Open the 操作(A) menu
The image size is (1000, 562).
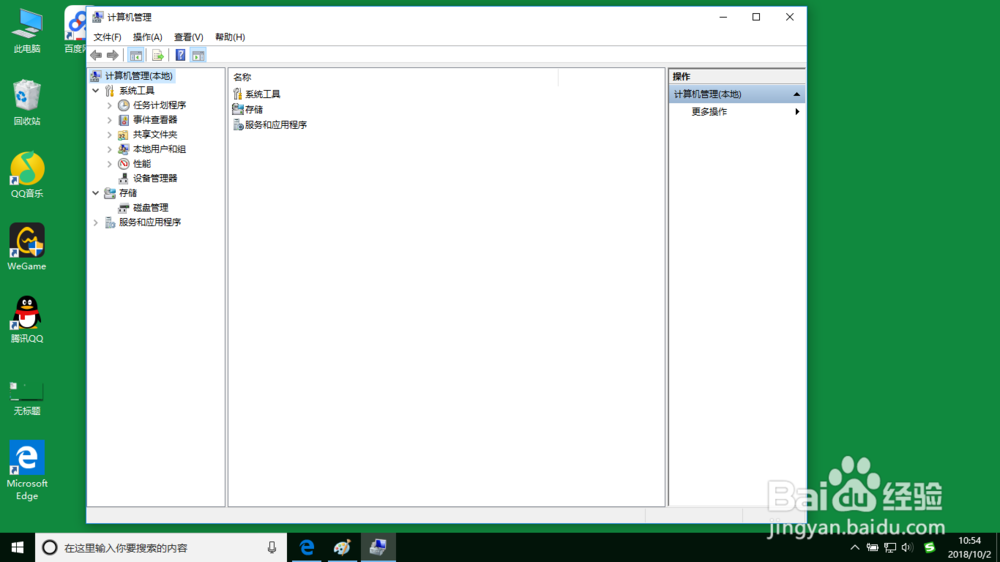147,37
